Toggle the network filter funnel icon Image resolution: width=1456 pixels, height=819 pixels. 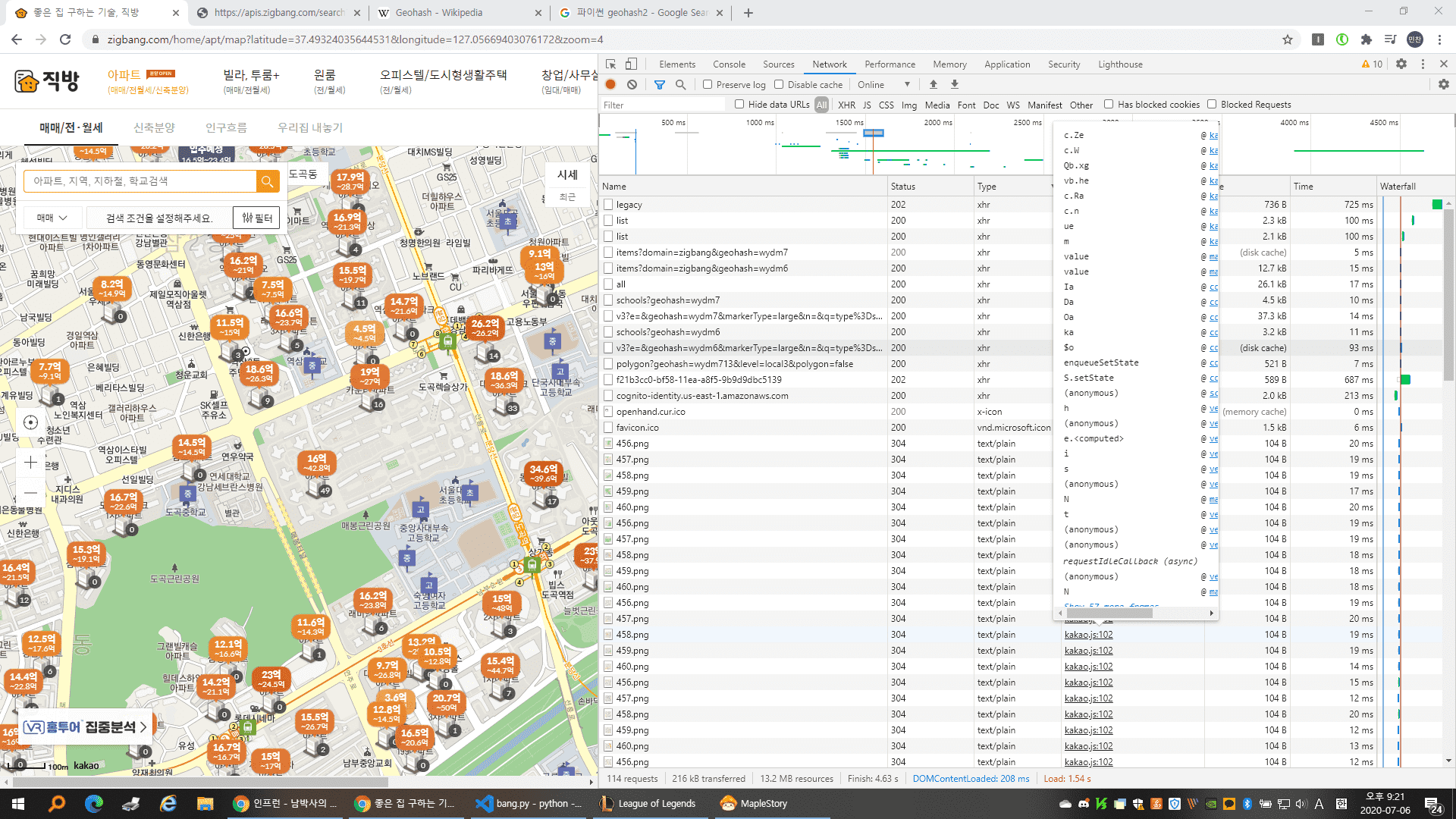pyautogui.click(x=659, y=84)
